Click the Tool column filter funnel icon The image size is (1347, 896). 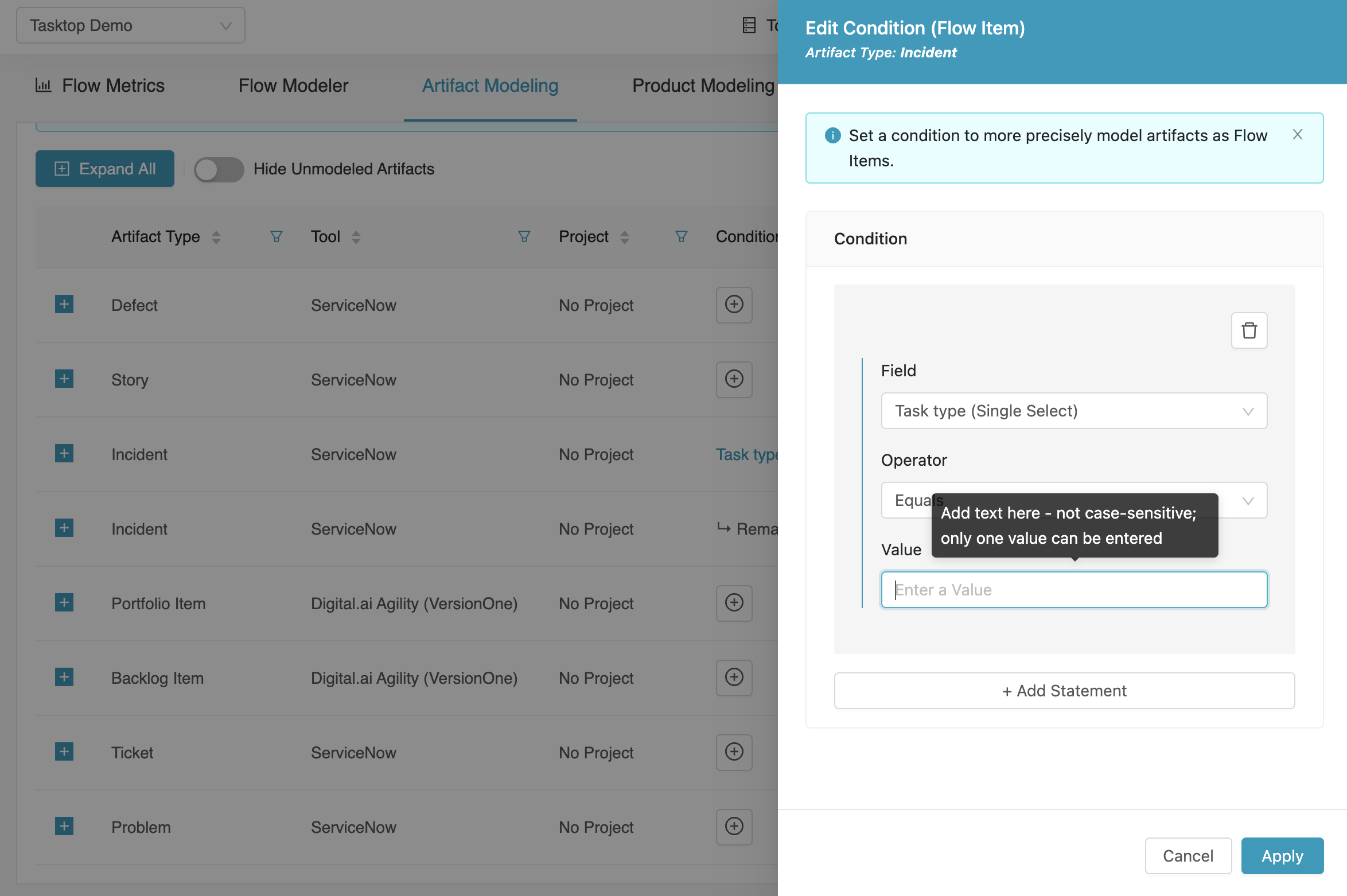coord(524,236)
